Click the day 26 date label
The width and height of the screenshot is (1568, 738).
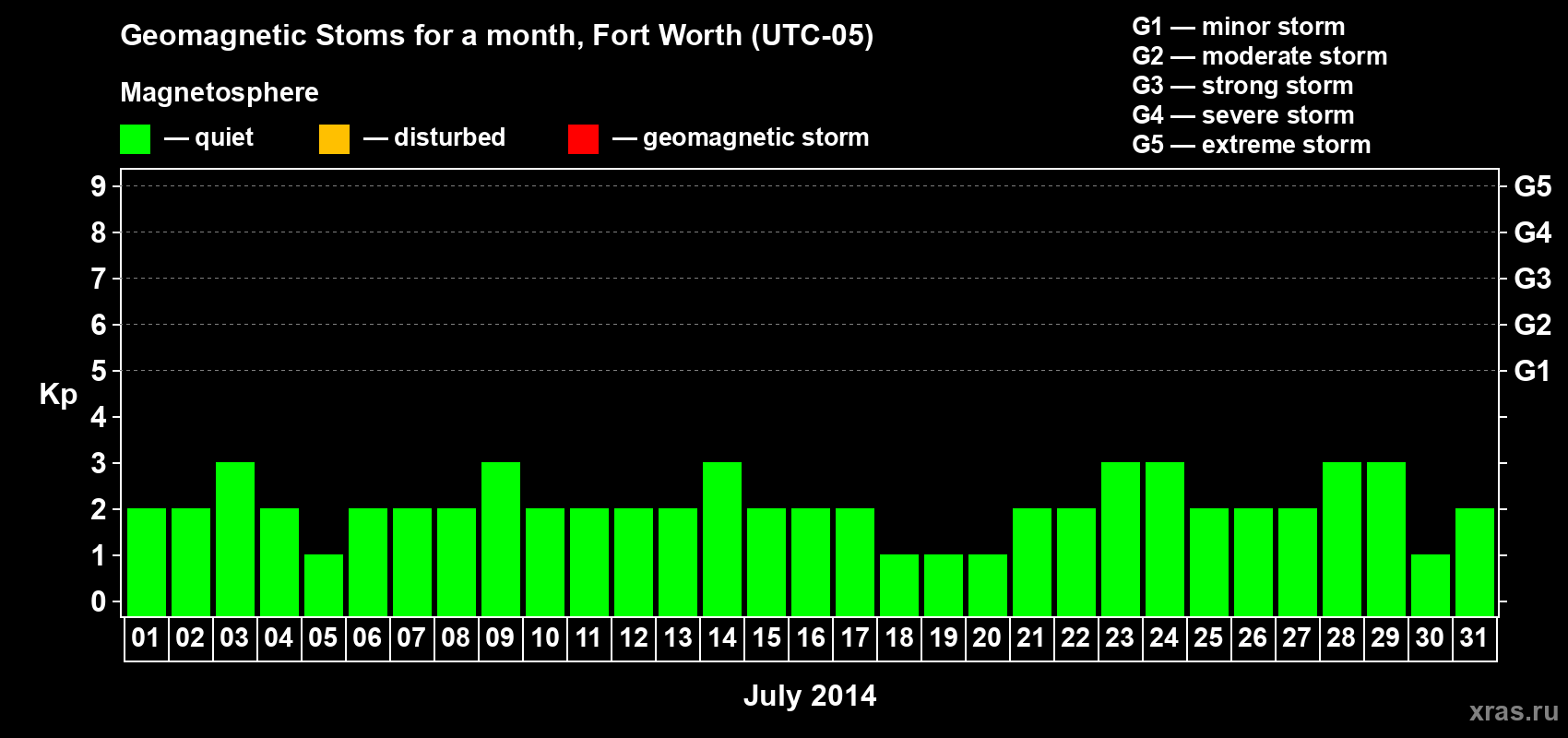1253,637
